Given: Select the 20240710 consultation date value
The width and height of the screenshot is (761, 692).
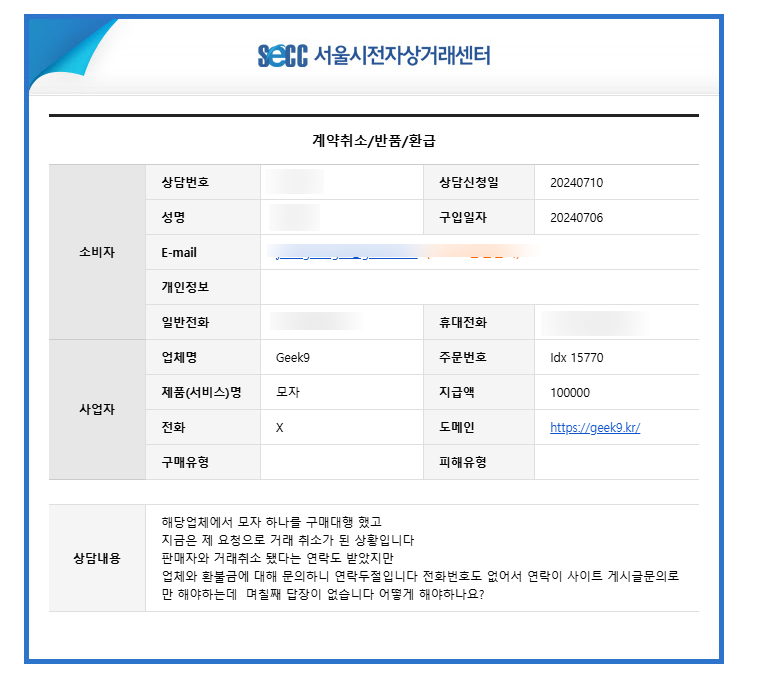Looking at the screenshot, I should coord(577,182).
